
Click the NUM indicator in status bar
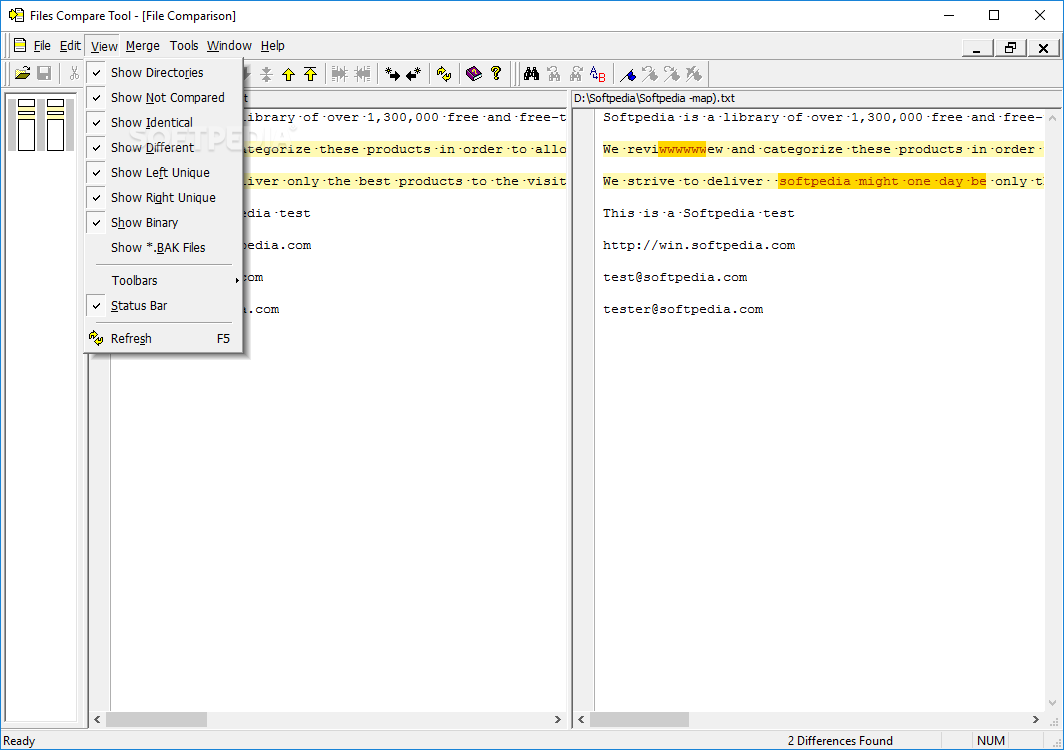point(991,740)
